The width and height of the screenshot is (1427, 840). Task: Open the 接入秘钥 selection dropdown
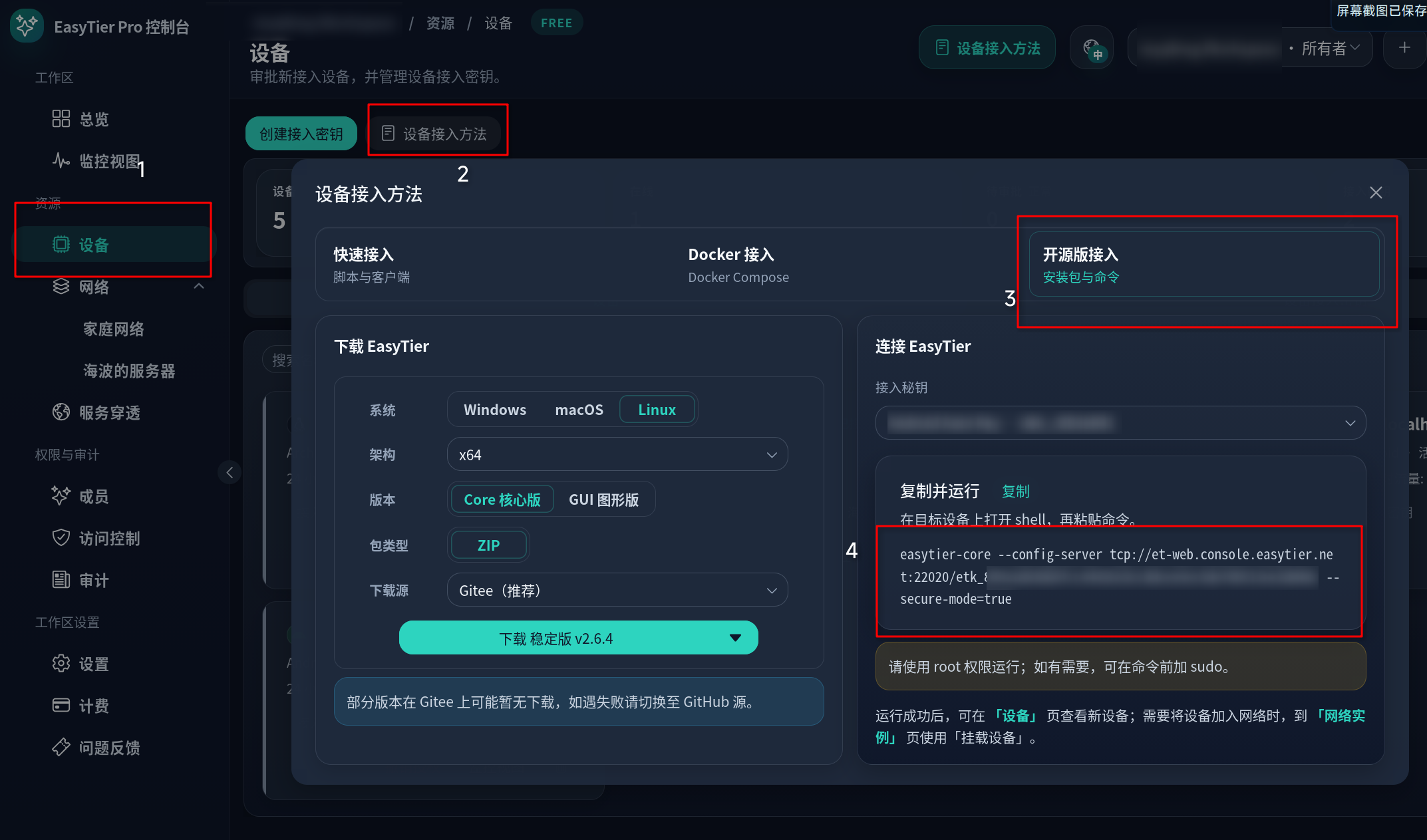click(1120, 423)
